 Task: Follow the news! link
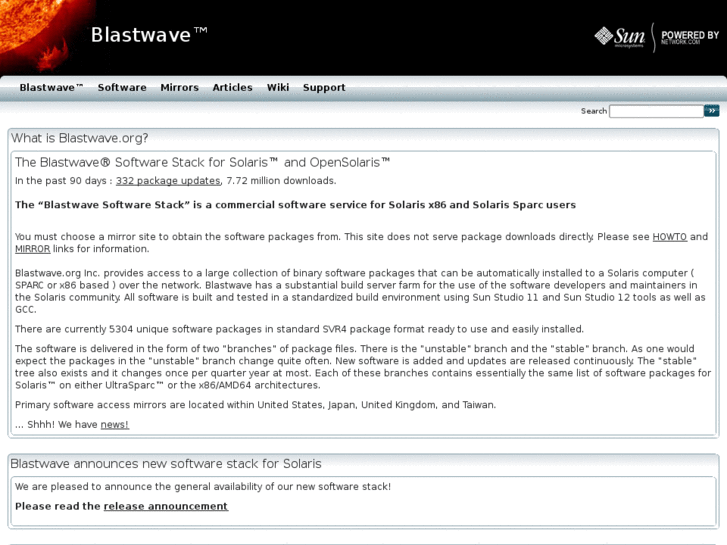[x=115, y=424]
